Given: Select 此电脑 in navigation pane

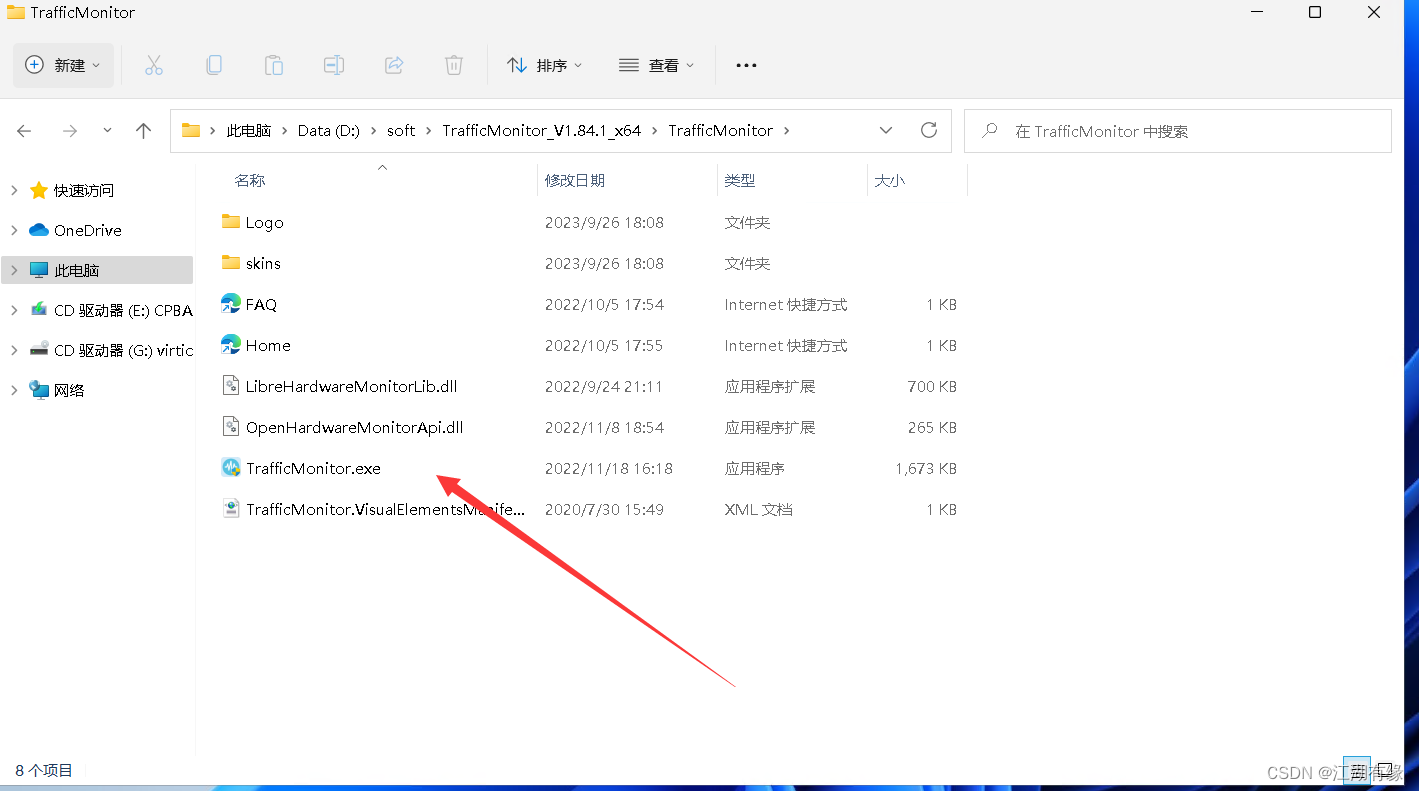Looking at the screenshot, I should (x=77, y=270).
